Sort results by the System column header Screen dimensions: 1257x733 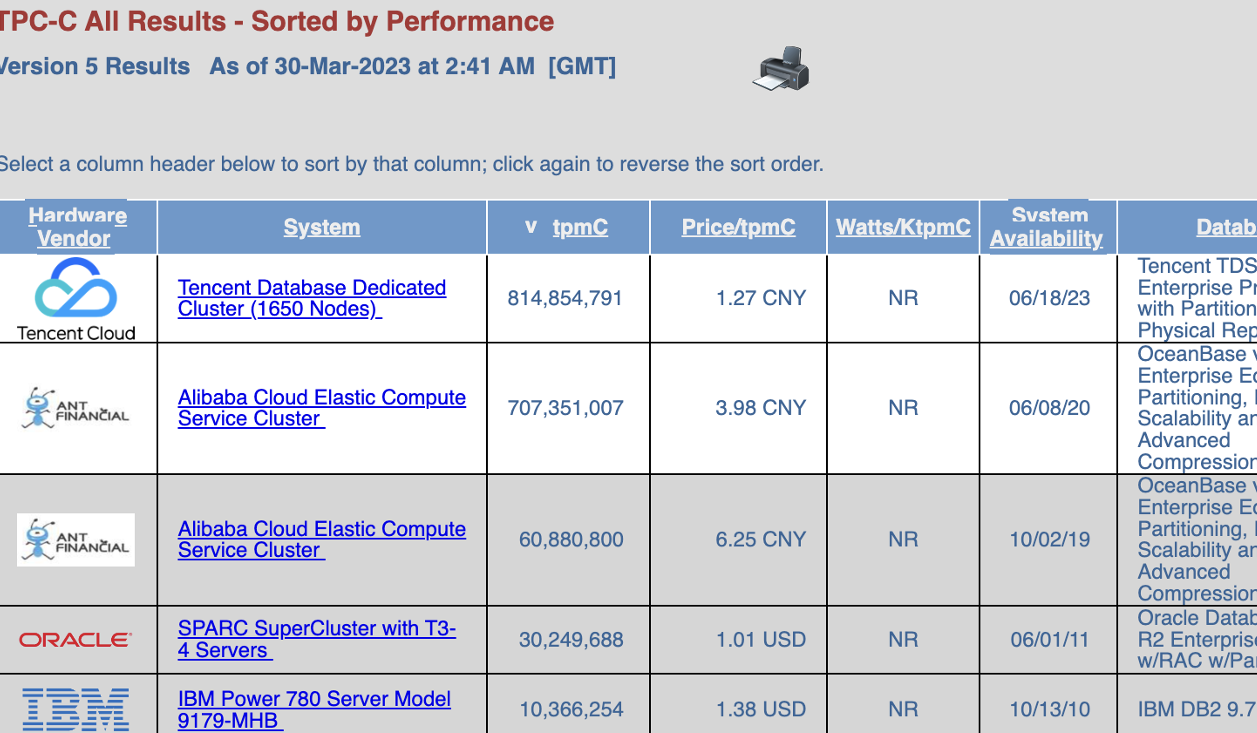(321, 227)
